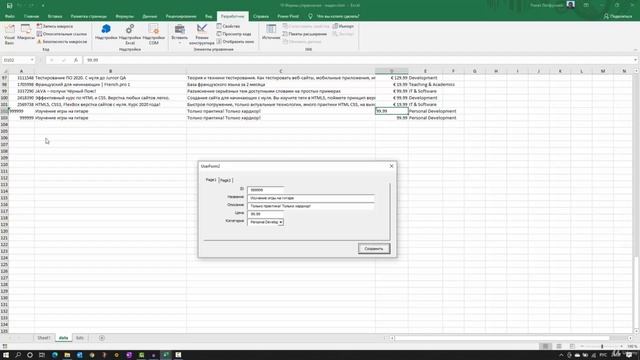Click View Code (Просмотр кода)
Screen dimensions: 640x360
point(234,34)
